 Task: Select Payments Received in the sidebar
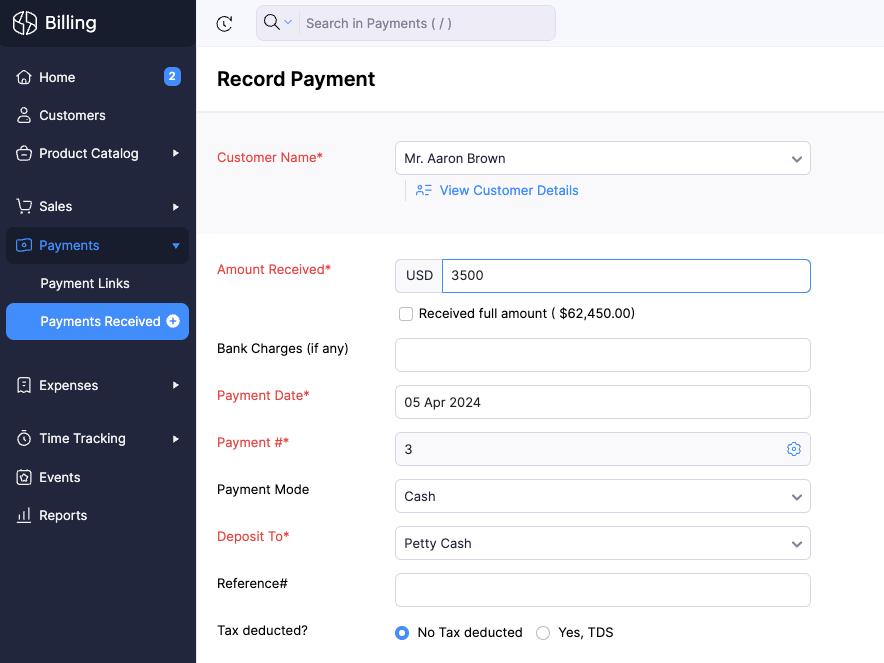102,321
